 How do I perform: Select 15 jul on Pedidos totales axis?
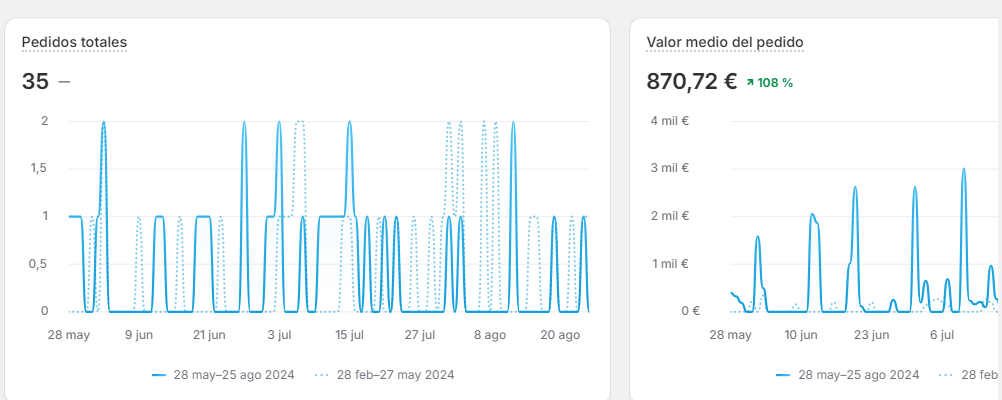pyautogui.click(x=349, y=335)
